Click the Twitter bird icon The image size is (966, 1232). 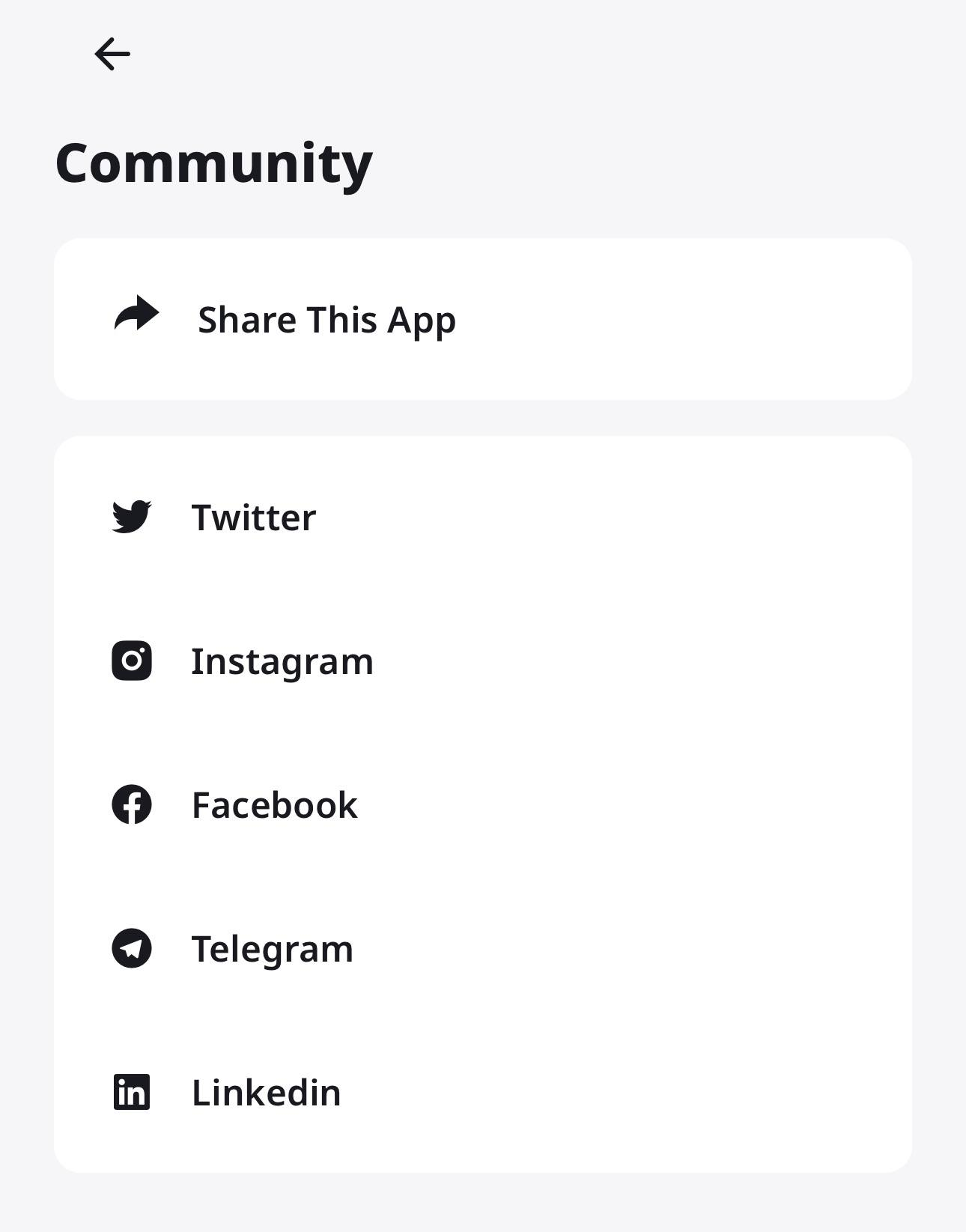pos(132,517)
